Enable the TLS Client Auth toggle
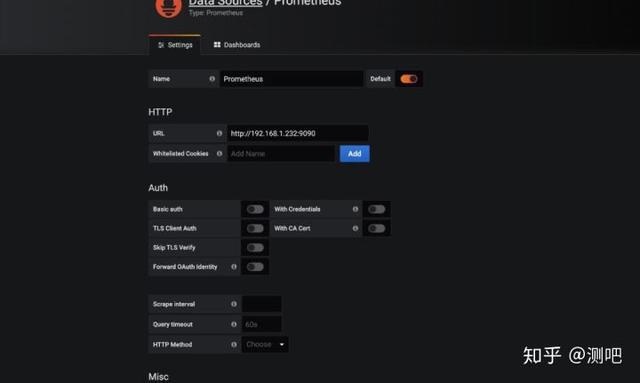Screen dimensions: 640x383 pyautogui.click(x=255, y=228)
